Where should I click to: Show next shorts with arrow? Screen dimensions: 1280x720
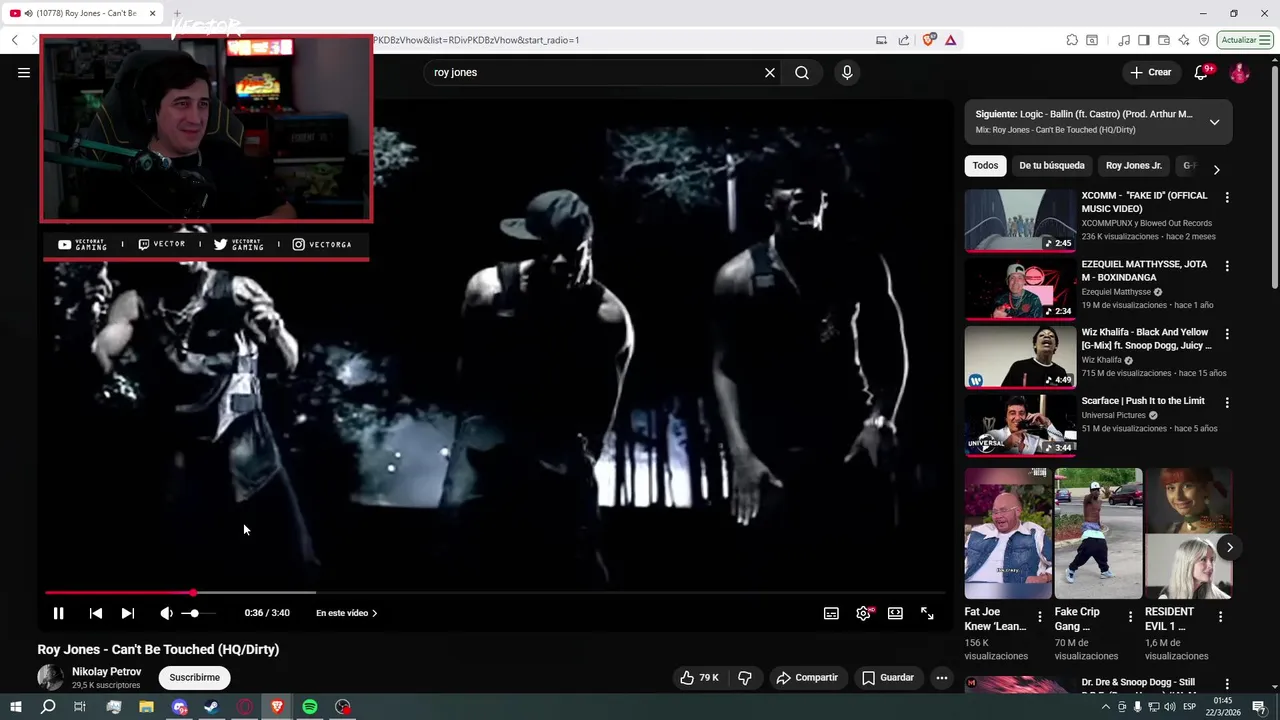pyautogui.click(x=1229, y=547)
